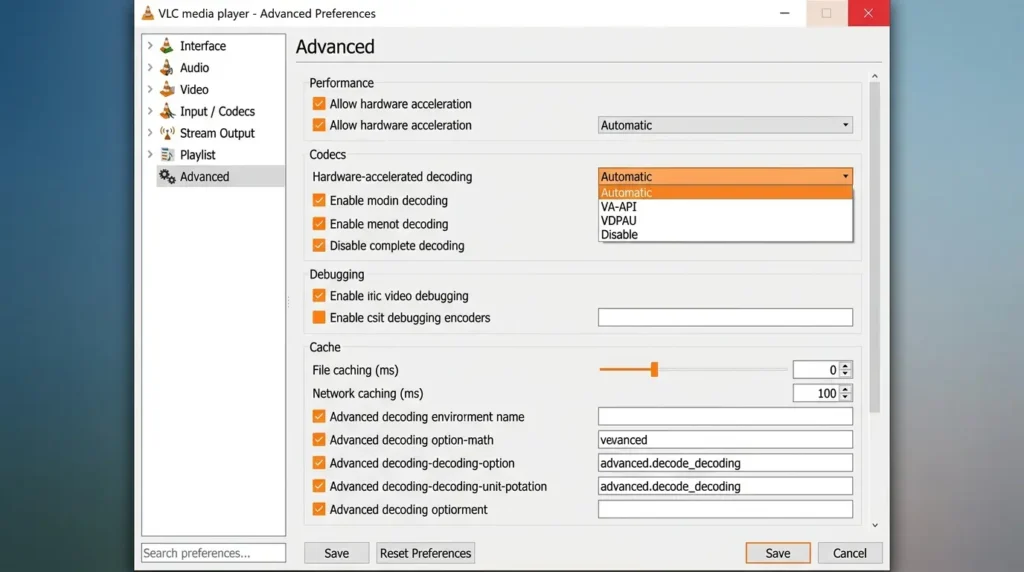This screenshot has height=572, width=1024.
Task: Click the File caching slider handle
Action: (654, 370)
